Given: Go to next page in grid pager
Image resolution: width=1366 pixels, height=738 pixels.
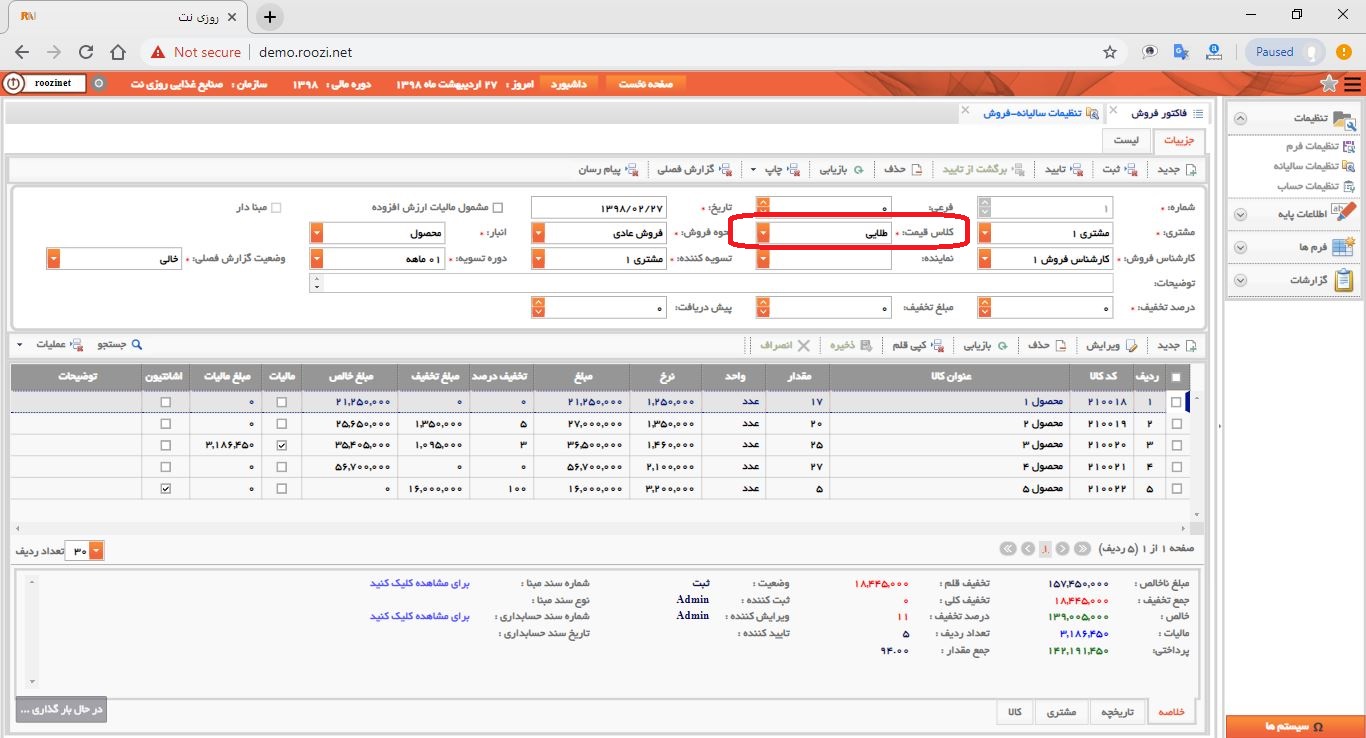Looking at the screenshot, I should click(x=1026, y=548).
